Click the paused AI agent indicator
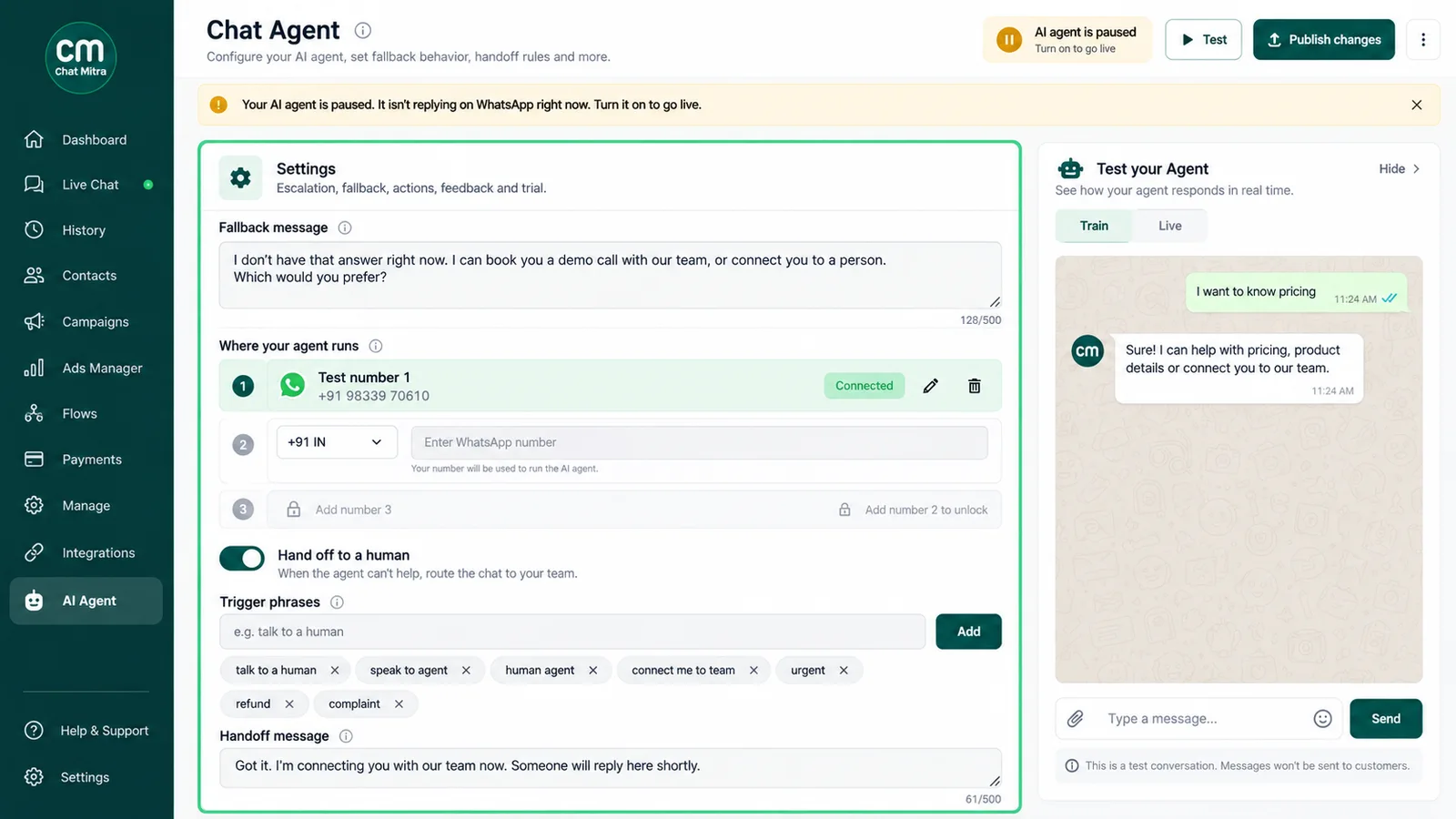 click(1067, 39)
